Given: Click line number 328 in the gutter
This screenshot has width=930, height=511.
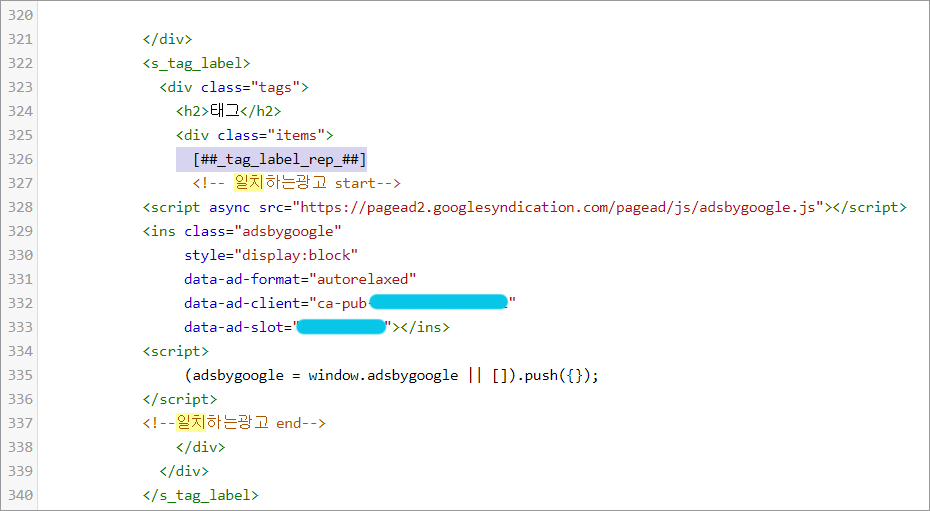Looking at the screenshot, I should [x=21, y=207].
